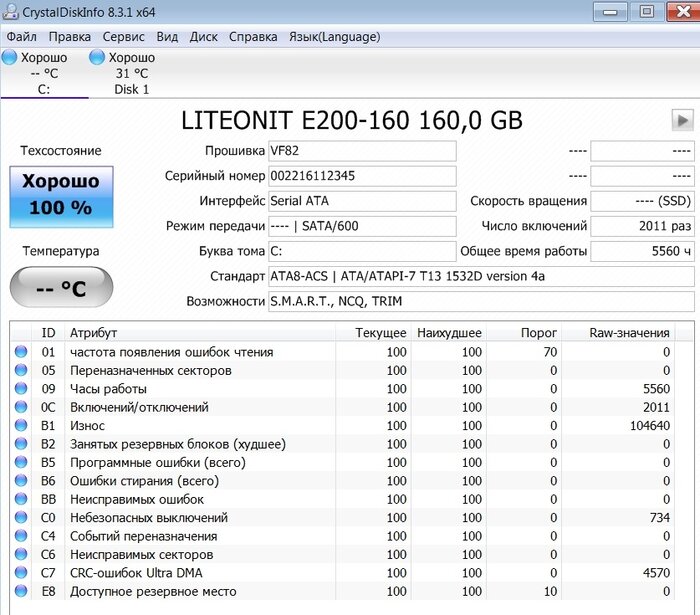The width and height of the screenshot is (700, 615).
Task: Open the Язык(Language) menu
Action: tap(335, 37)
